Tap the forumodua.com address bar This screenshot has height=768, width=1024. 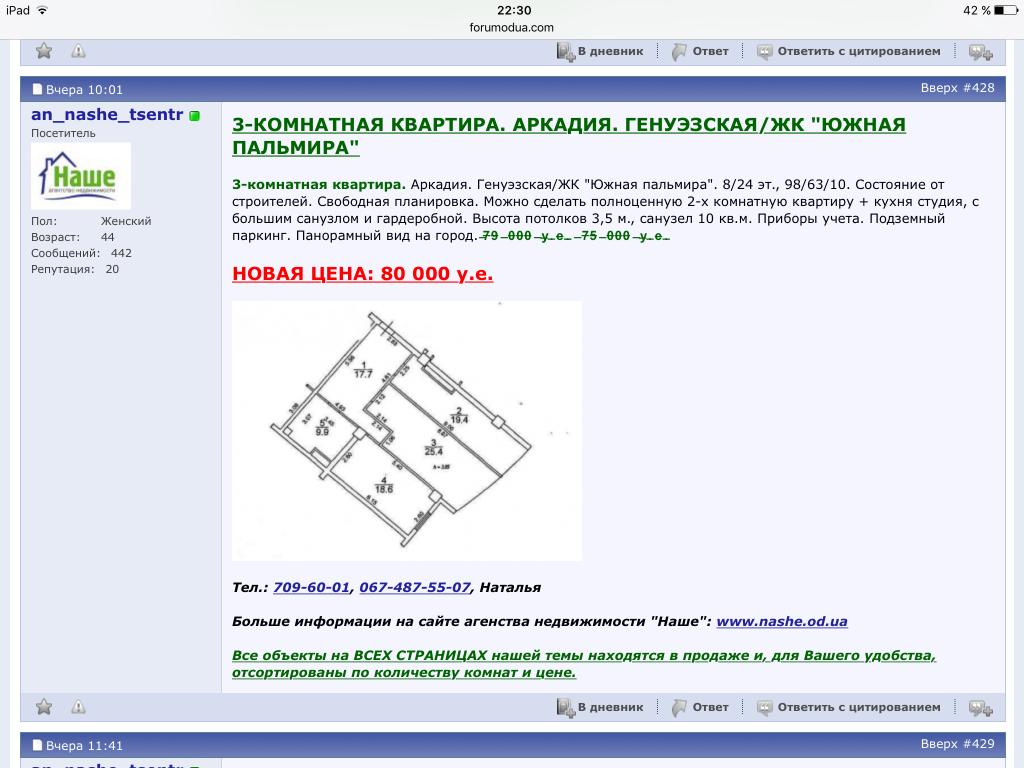(511, 27)
